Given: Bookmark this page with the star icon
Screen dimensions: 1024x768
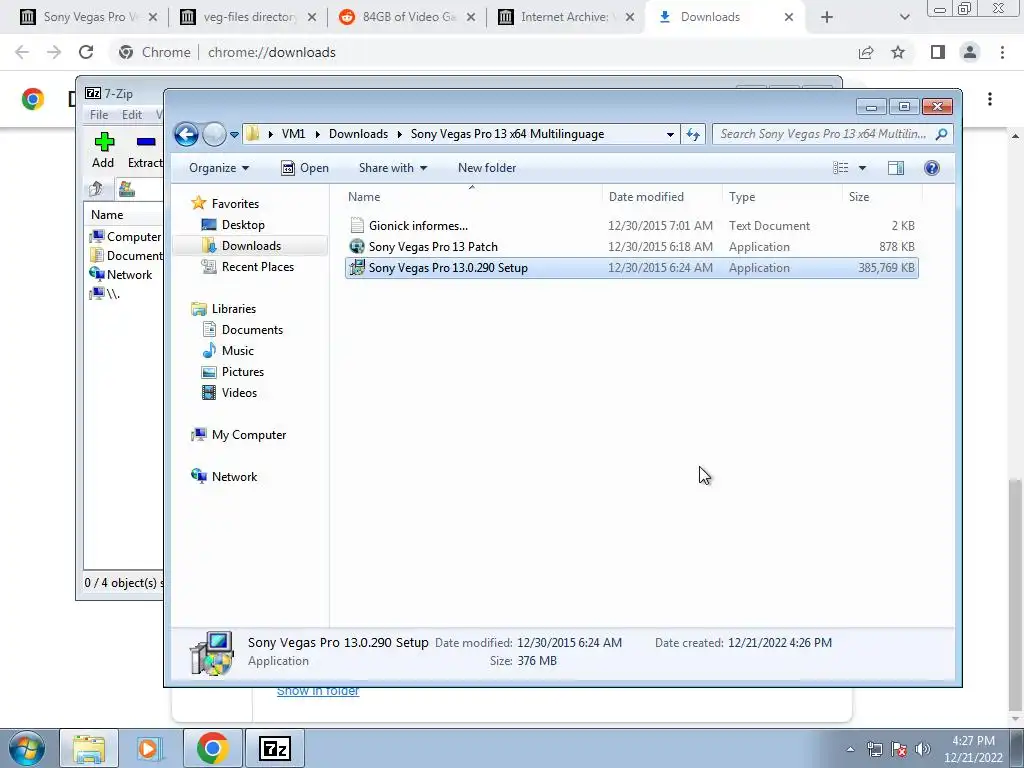Looking at the screenshot, I should coord(898,52).
